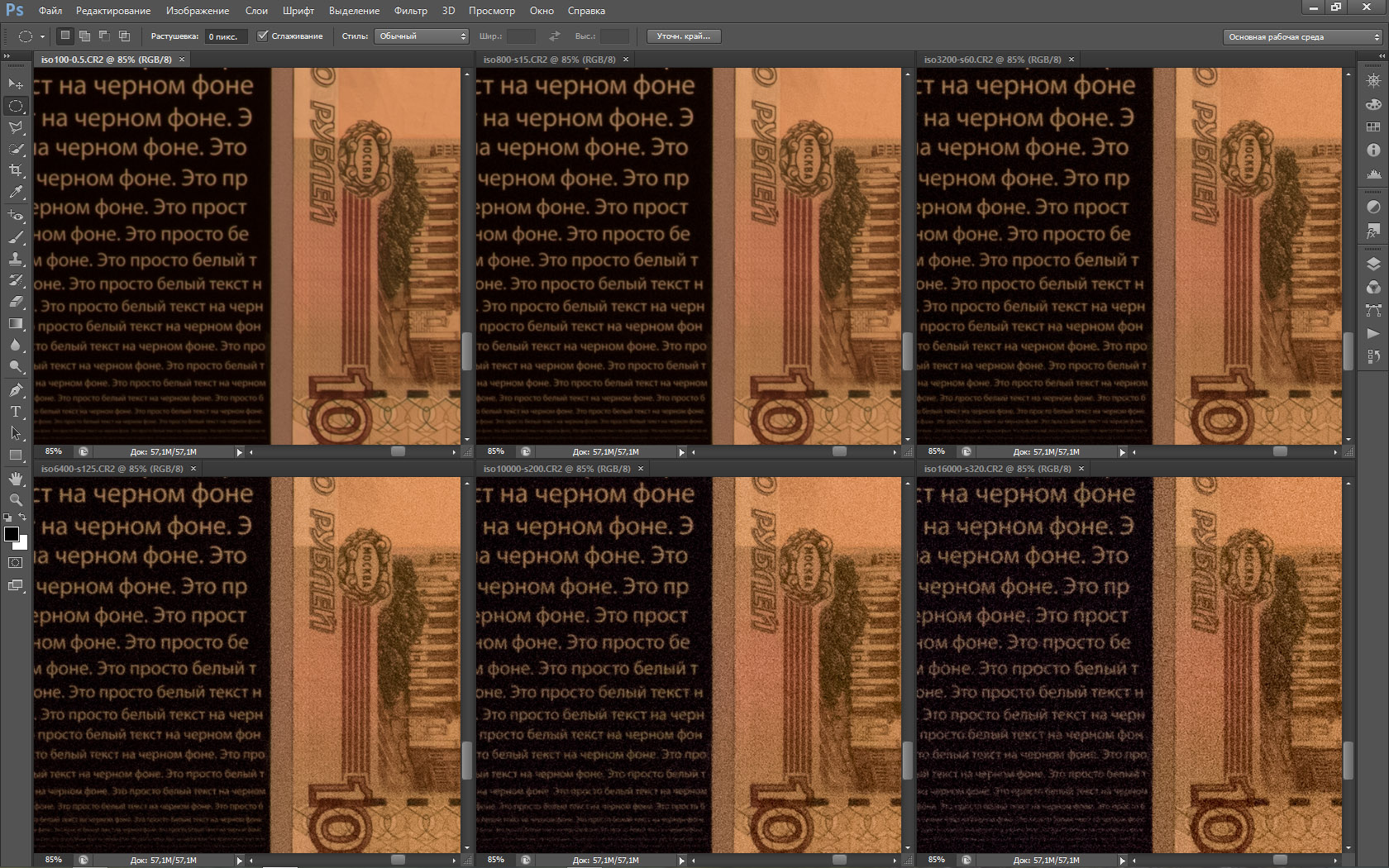
Task: Open the tool preset picker arrow
Action: coord(42,36)
